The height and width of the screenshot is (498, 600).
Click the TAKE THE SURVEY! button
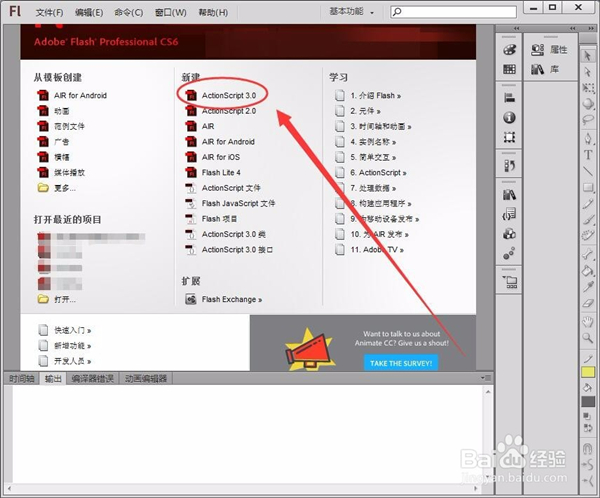(x=401, y=363)
